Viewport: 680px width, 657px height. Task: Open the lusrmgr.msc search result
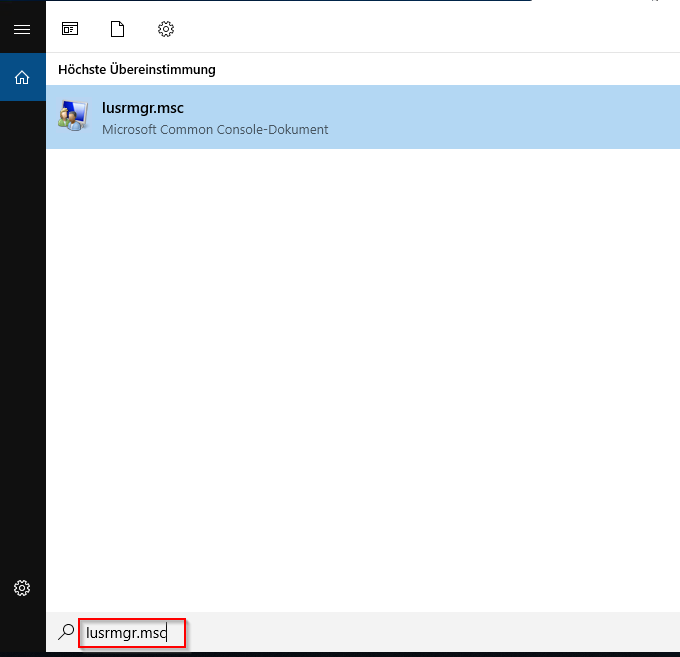[363, 117]
